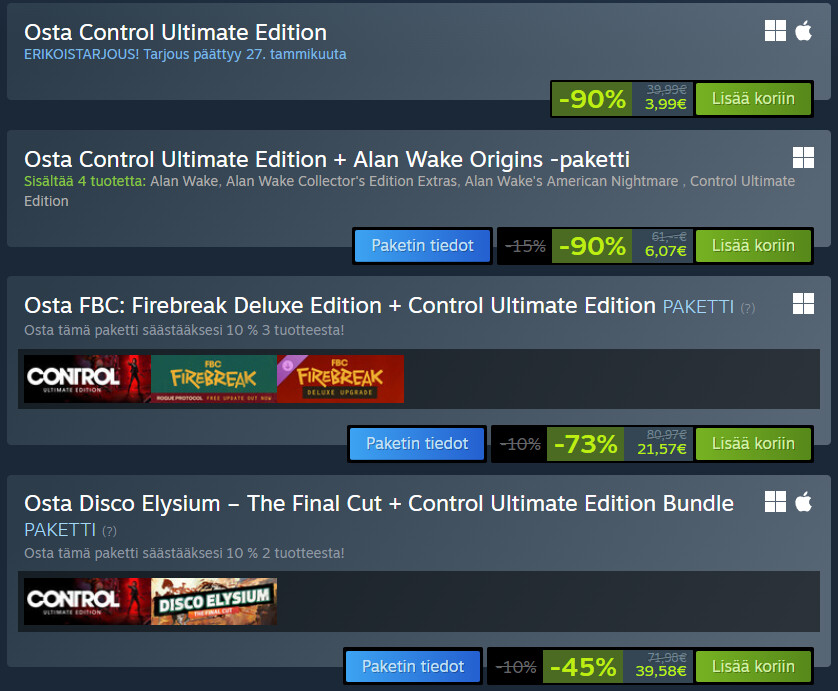Screen dimensions: 838x691
Task: Click Apple icon on Disco Elysium bundle
Action: click(803, 501)
